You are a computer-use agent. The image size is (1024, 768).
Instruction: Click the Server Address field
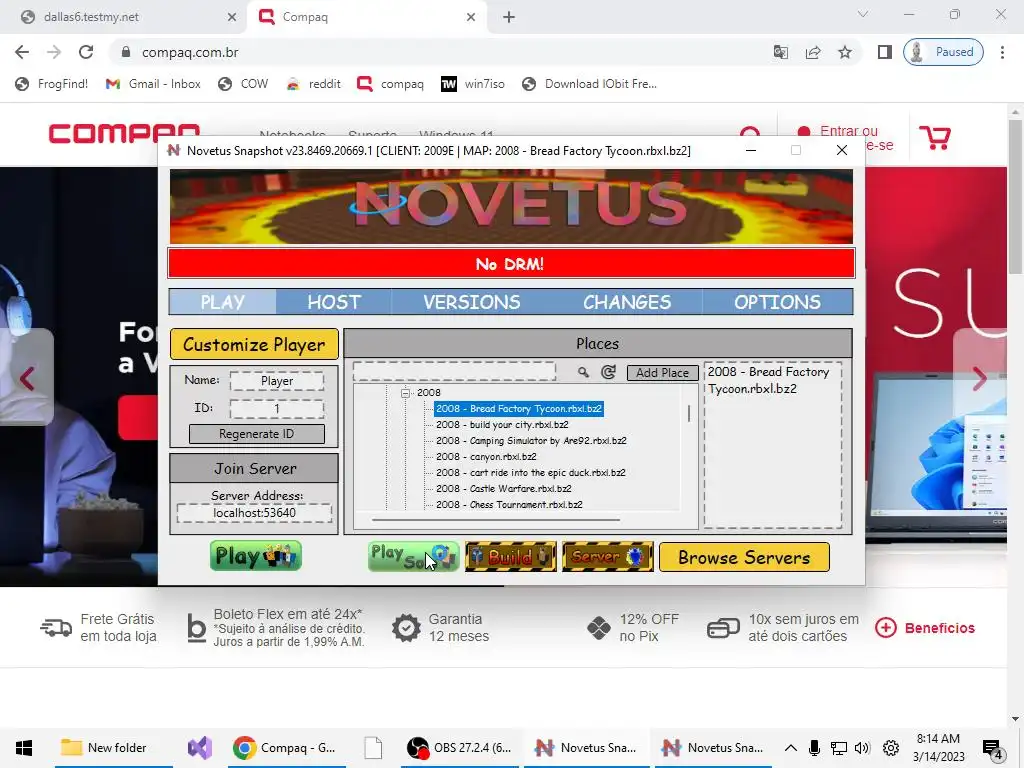(254, 513)
